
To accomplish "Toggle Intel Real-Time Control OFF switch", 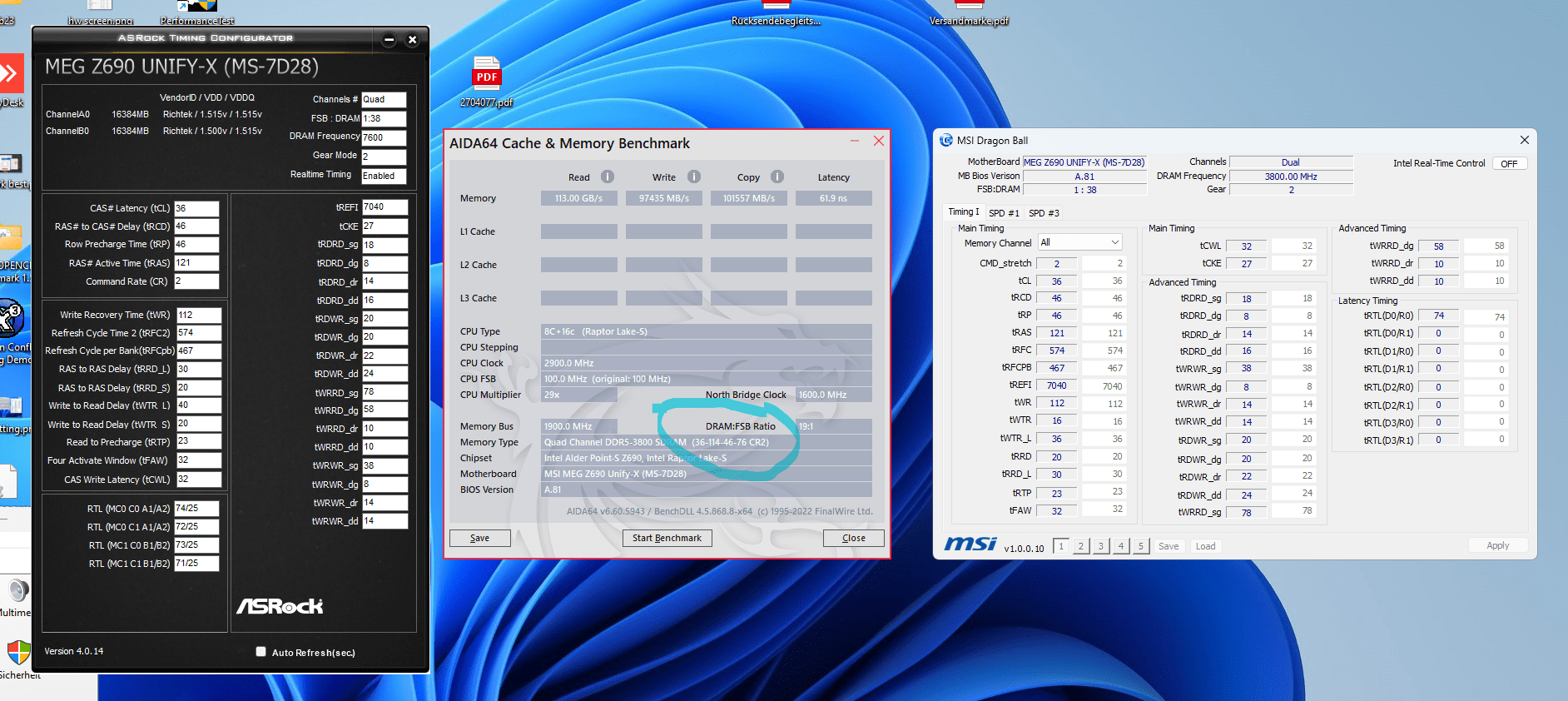I will coord(1509,164).
